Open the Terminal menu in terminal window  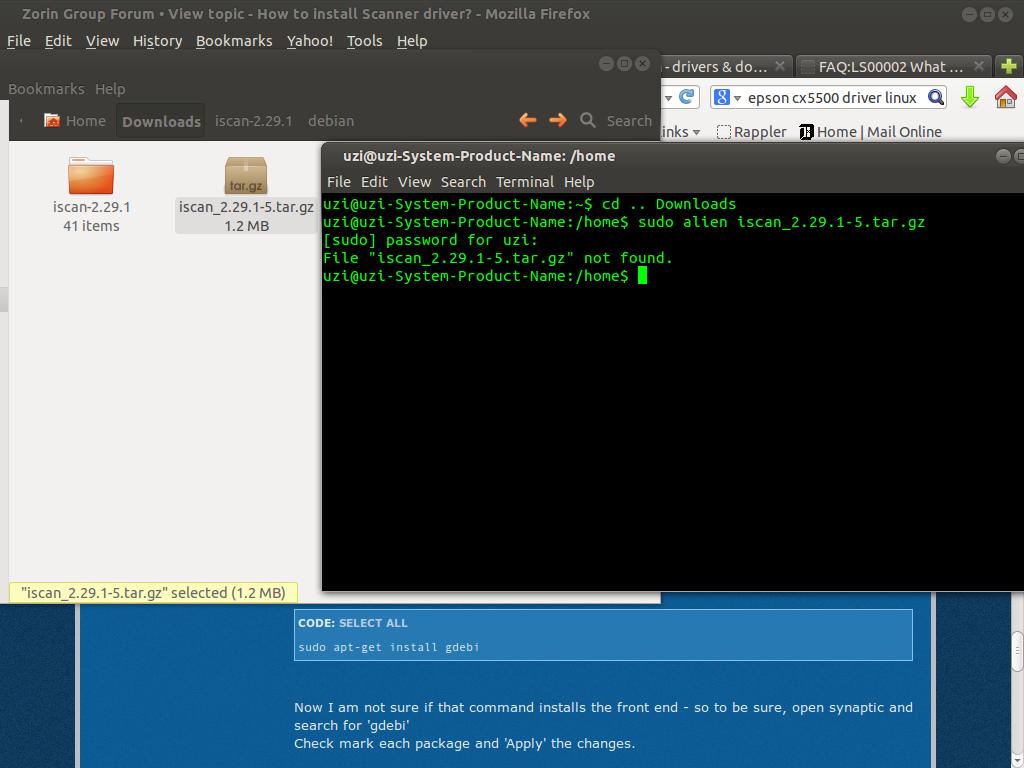point(524,182)
